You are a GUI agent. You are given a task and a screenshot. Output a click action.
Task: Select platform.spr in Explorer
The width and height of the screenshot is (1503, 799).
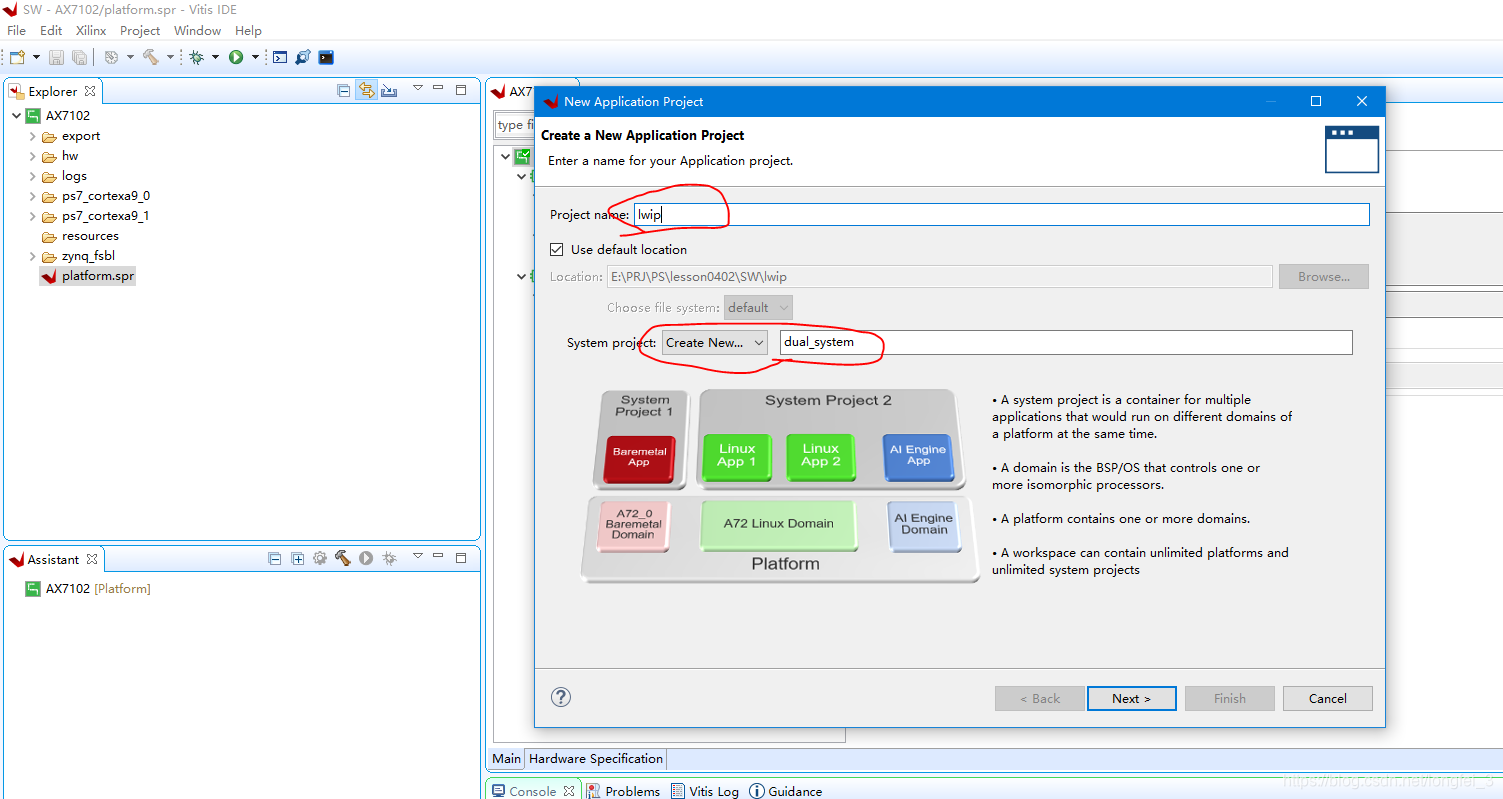(x=86, y=276)
